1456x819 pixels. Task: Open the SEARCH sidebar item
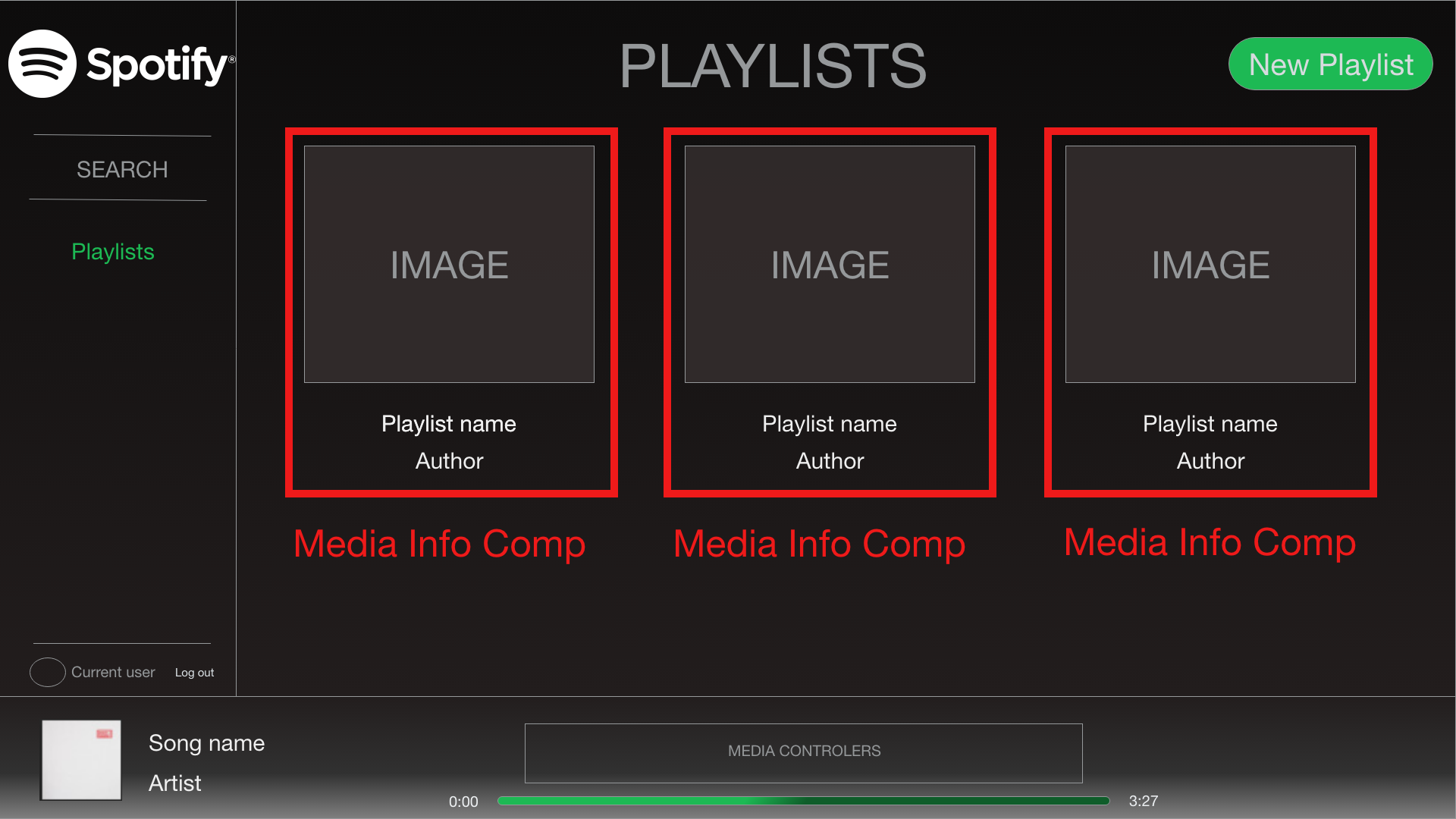point(122,169)
